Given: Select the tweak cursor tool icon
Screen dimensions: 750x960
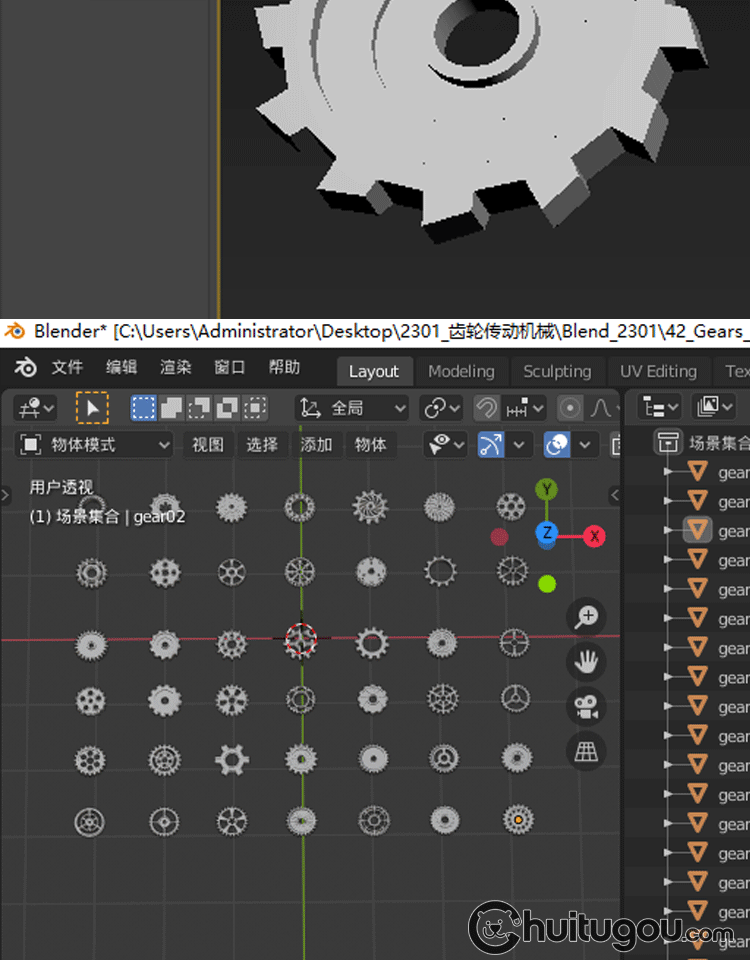Looking at the screenshot, I should click(x=92, y=408).
